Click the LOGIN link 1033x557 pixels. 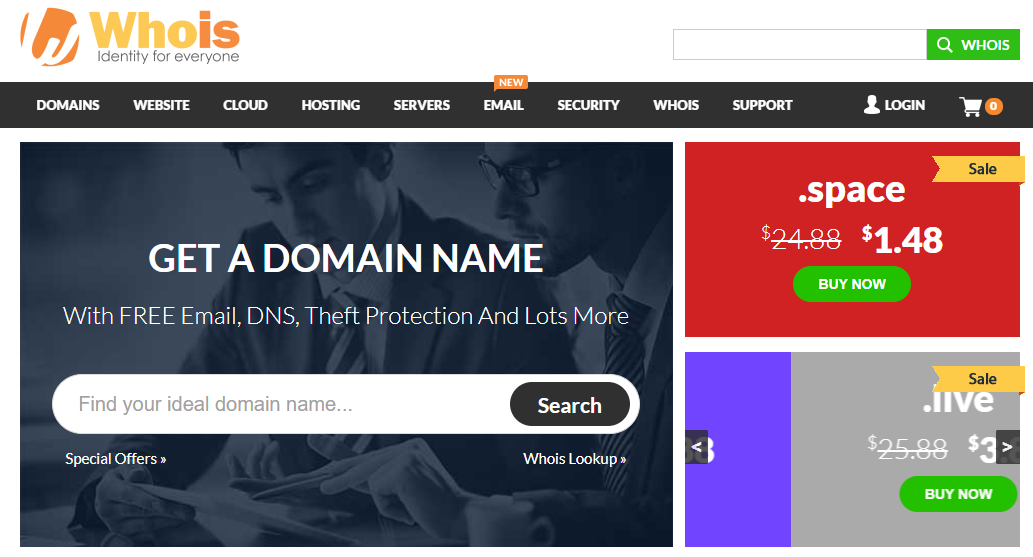[894, 105]
